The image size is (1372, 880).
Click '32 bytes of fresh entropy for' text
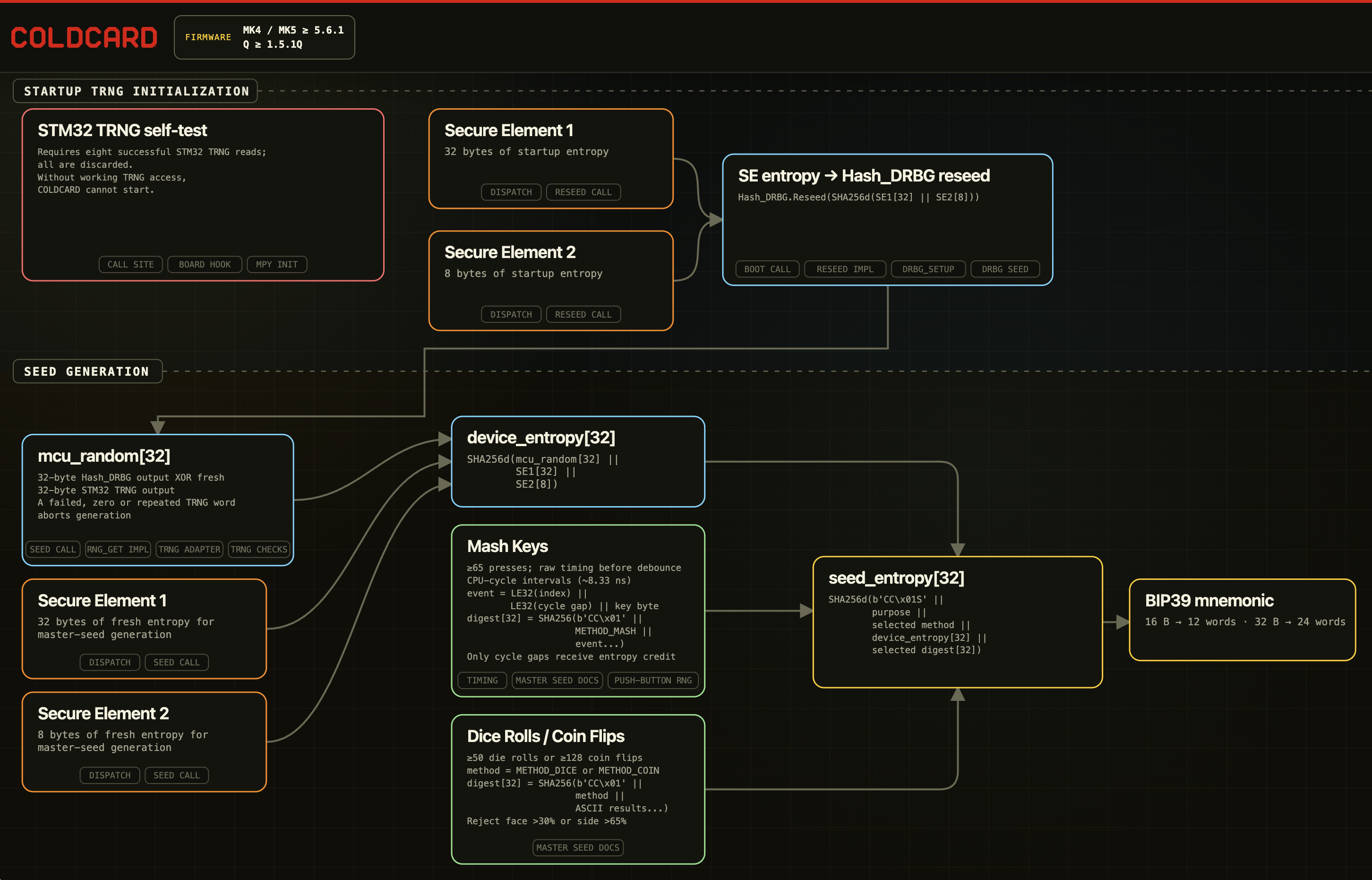click(126, 621)
